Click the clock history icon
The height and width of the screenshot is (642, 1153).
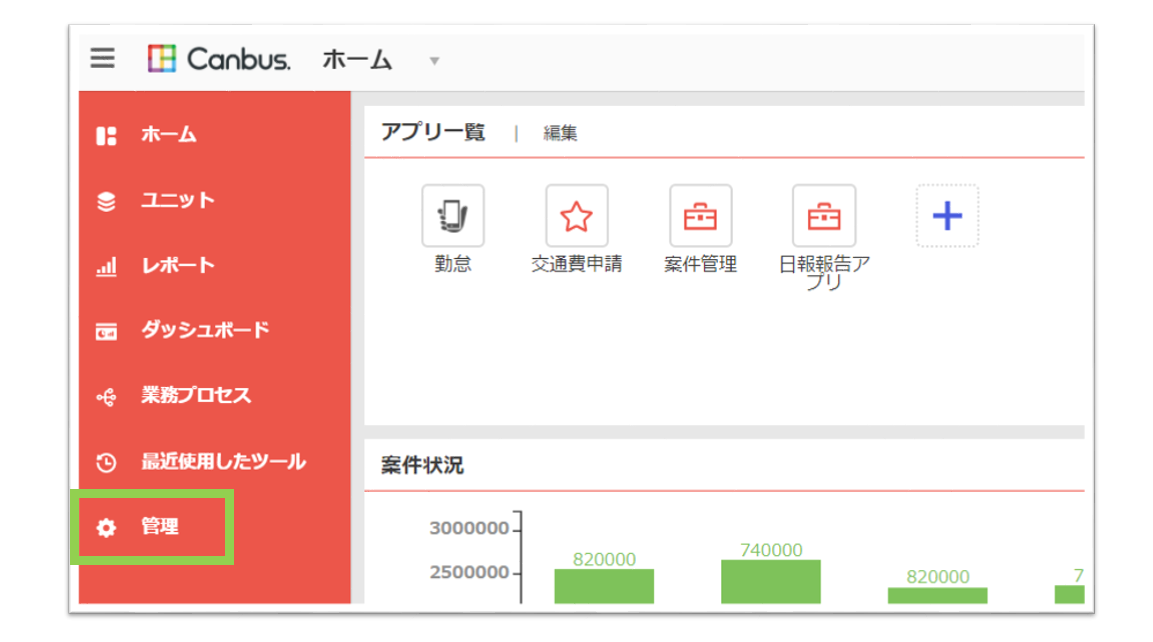click(x=106, y=463)
